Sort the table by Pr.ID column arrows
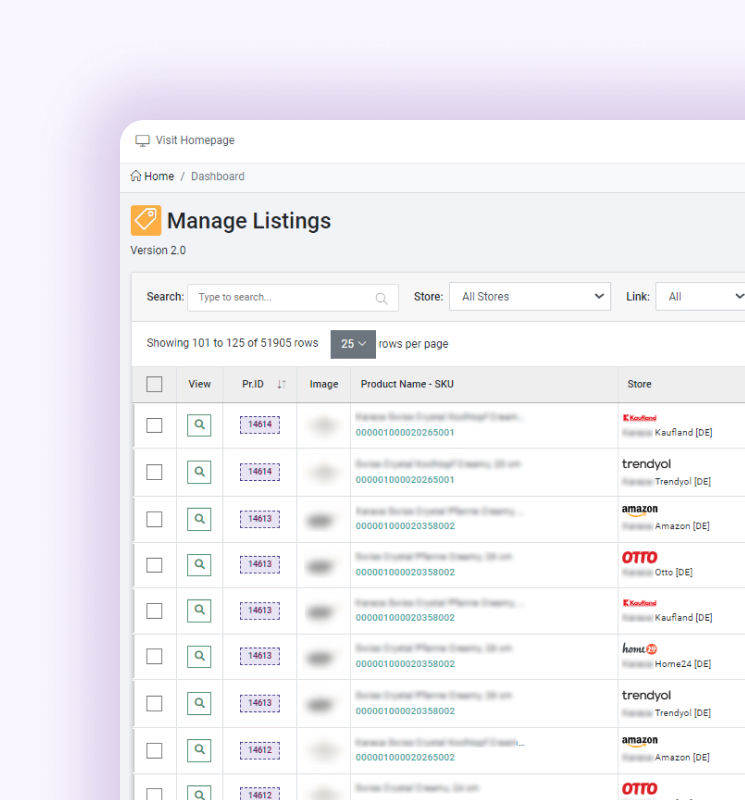Image resolution: width=745 pixels, height=800 pixels. coord(281,384)
